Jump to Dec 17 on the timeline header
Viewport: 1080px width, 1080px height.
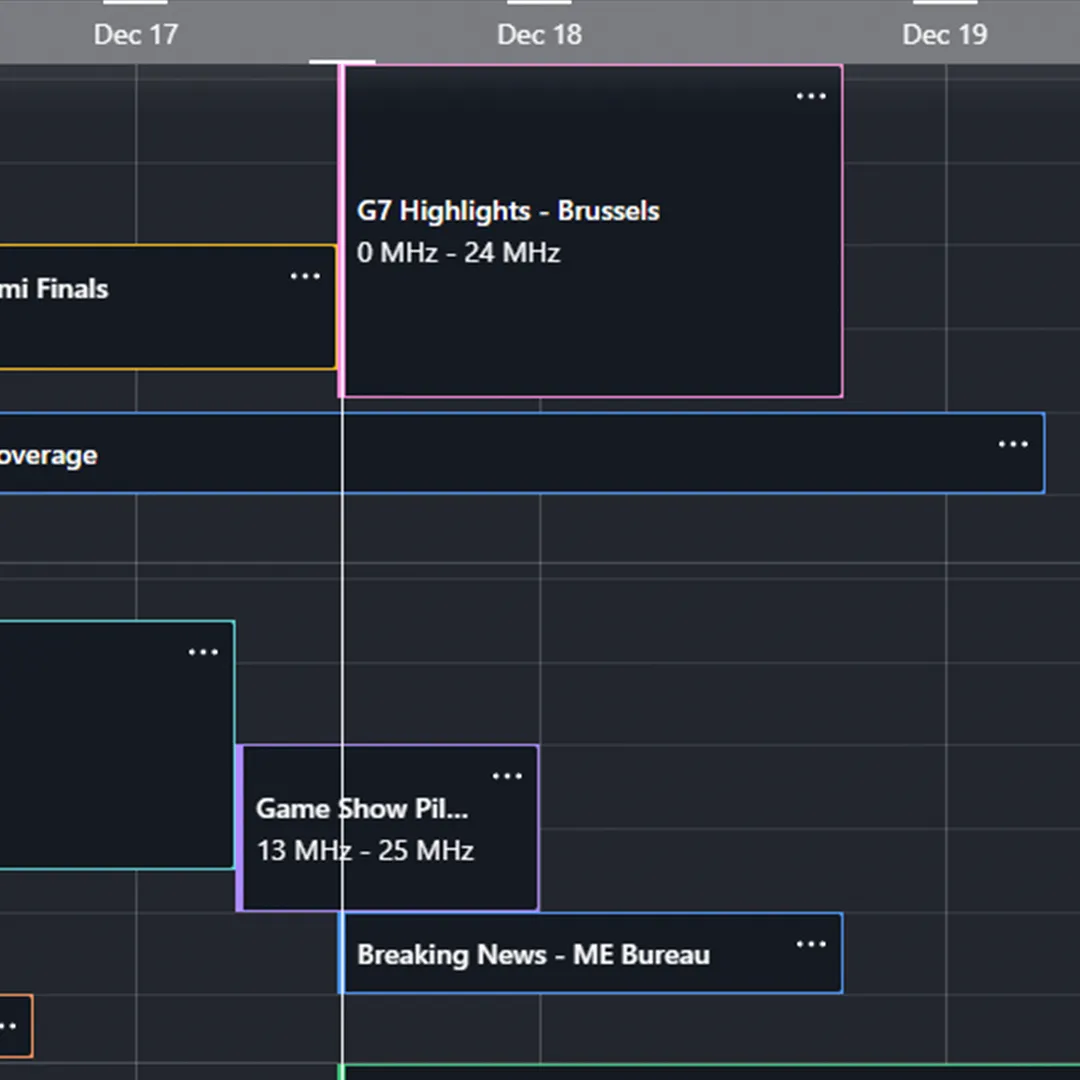coord(136,34)
